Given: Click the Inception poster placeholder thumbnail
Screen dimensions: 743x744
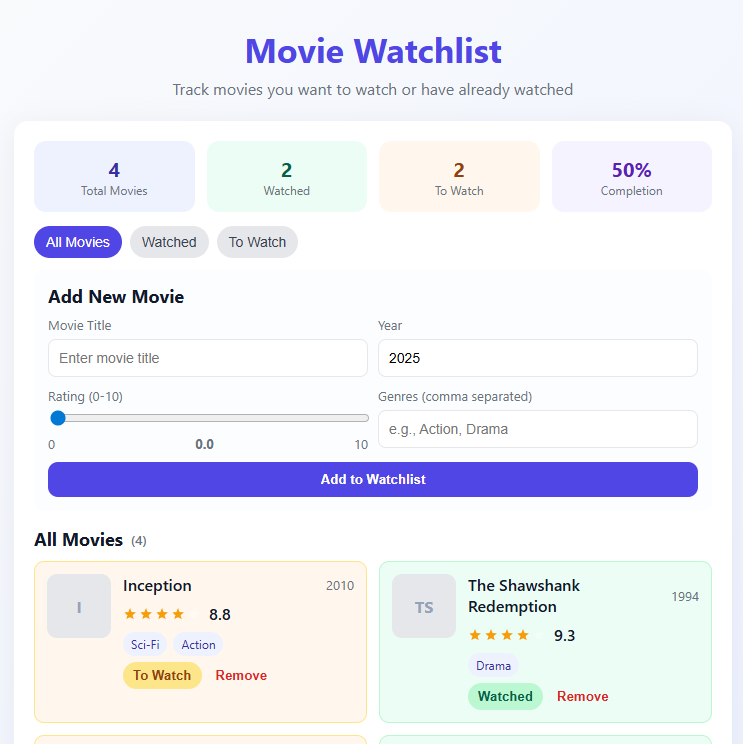Looking at the screenshot, I should click(x=79, y=606).
